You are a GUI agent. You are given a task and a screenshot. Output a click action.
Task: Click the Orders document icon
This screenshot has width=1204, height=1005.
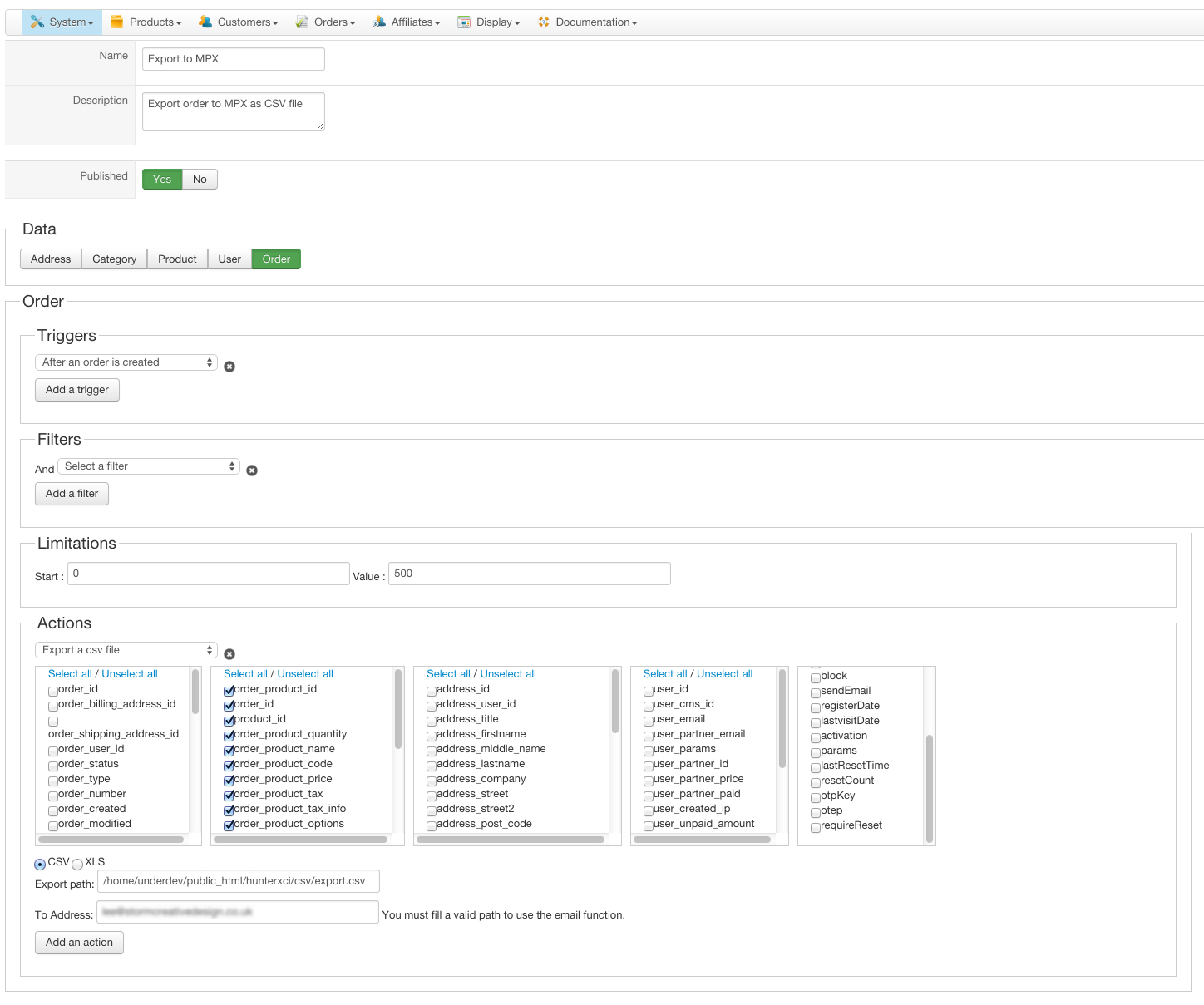[302, 22]
